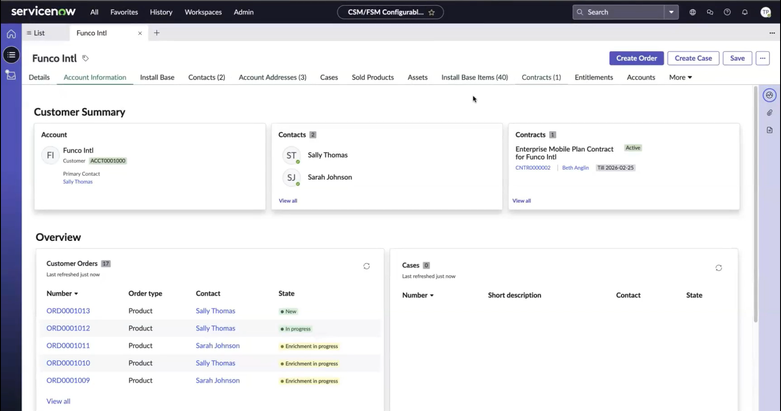Close the Funco Intl tab
The width and height of the screenshot is (781, 411).
(140, 33)
